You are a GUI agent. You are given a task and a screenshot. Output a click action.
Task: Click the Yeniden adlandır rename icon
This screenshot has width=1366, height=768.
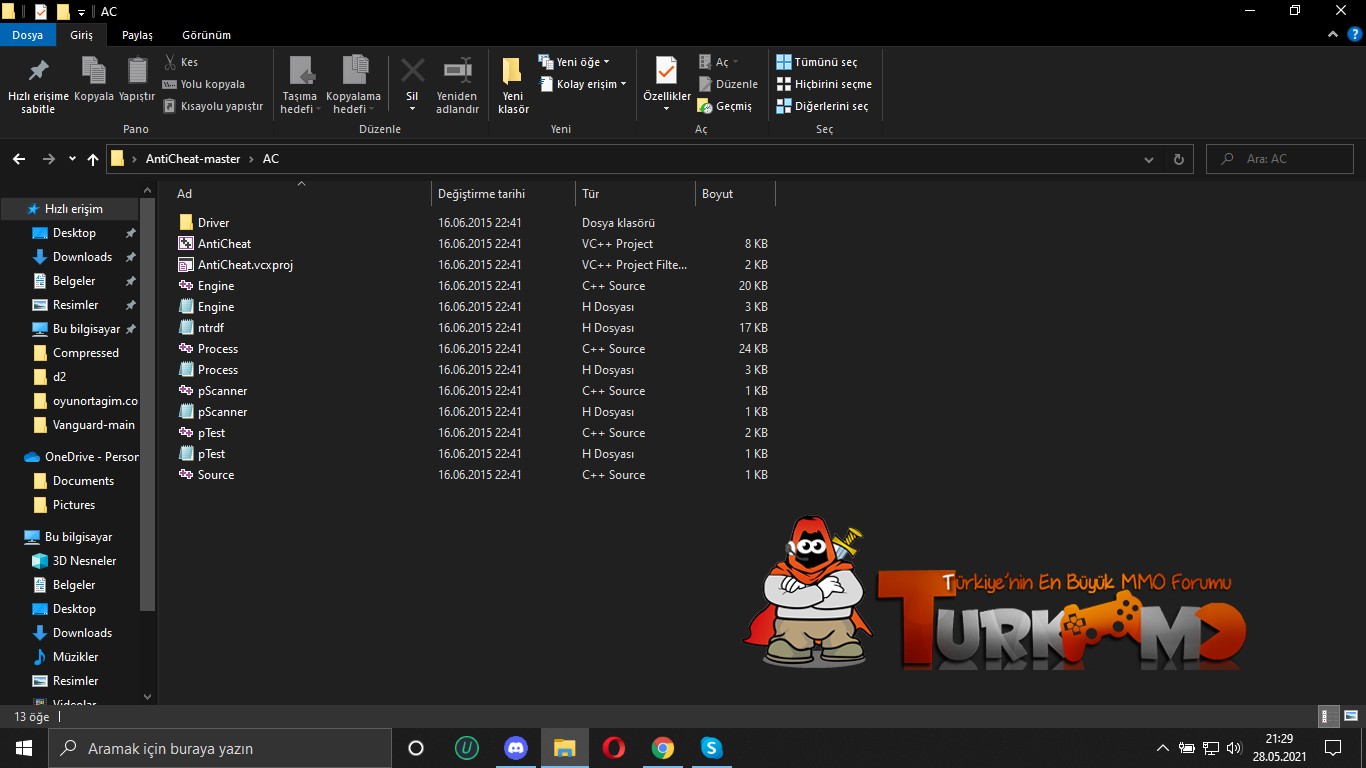(457, 71)
